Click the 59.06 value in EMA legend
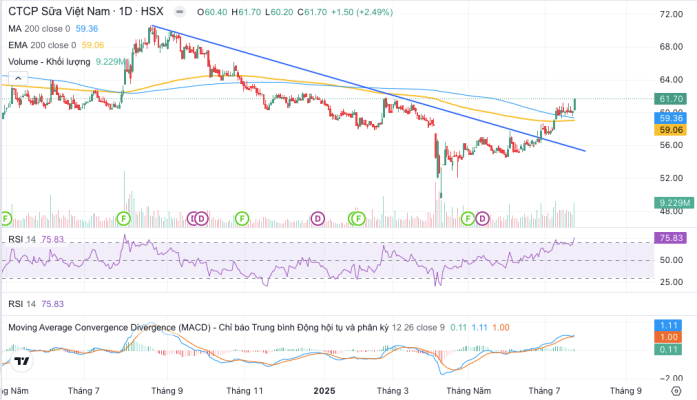697x400 pixels. click(93, 45)
